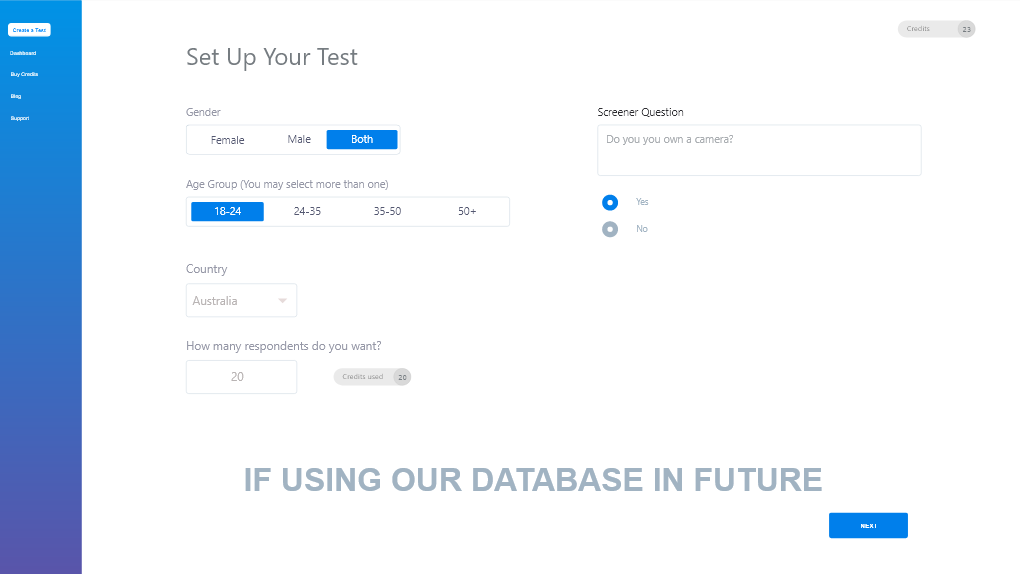
Task: Select Male gender option
Action: tap(299, 139)
